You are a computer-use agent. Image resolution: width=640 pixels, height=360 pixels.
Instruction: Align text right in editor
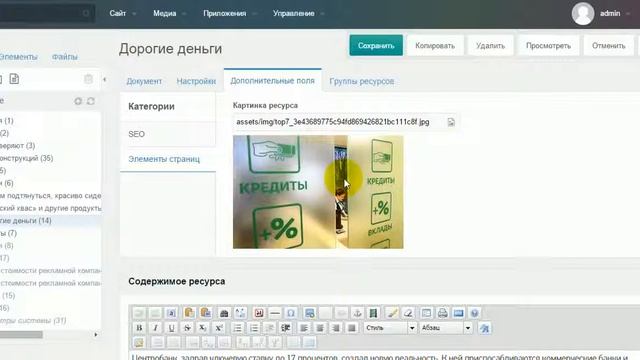pos(336,328)
